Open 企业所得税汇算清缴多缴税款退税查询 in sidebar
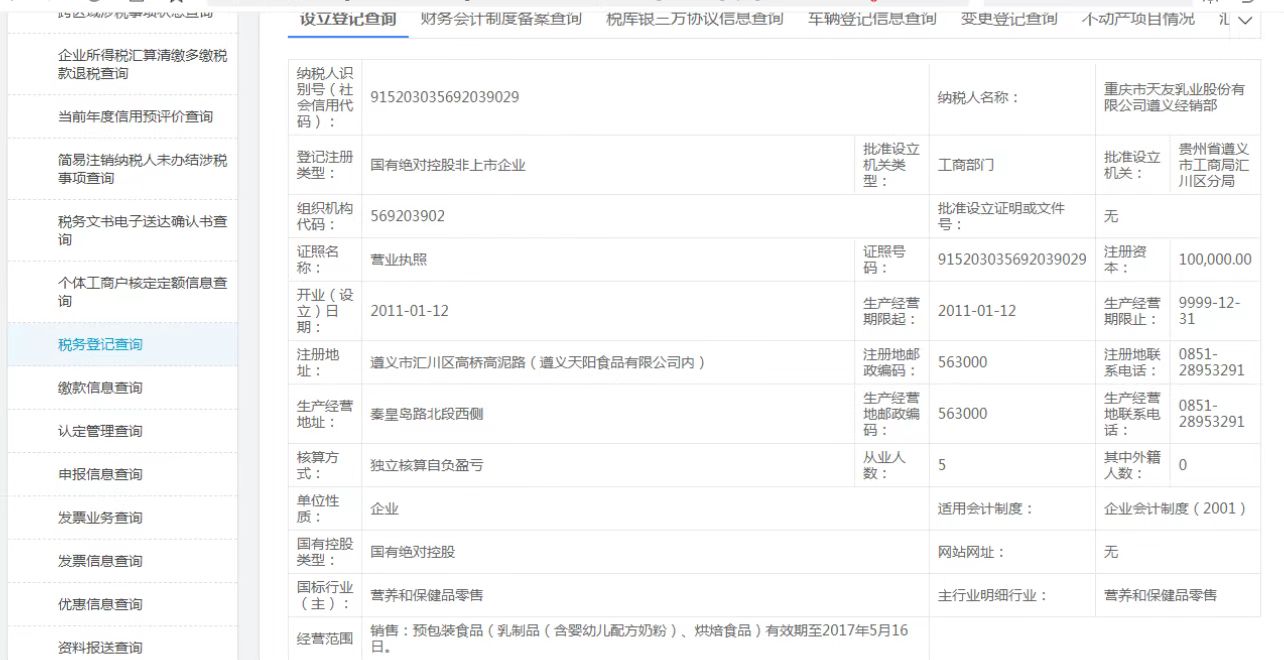 pyautogui.click(x=142, y=64)
